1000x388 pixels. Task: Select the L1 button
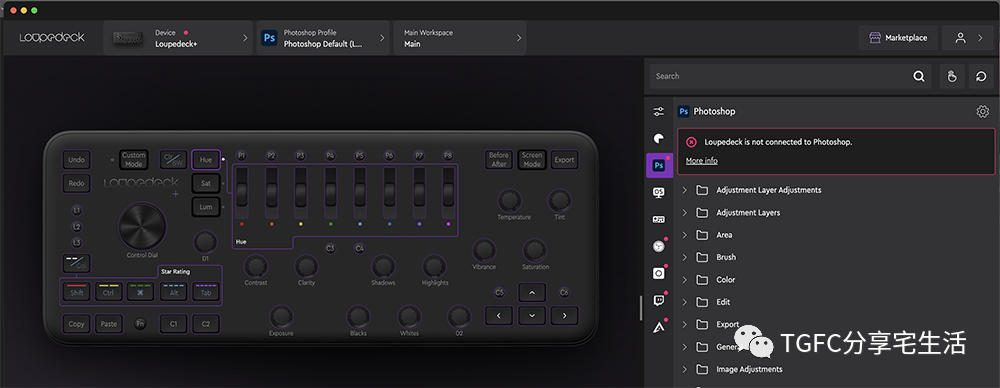click(77, 210)
